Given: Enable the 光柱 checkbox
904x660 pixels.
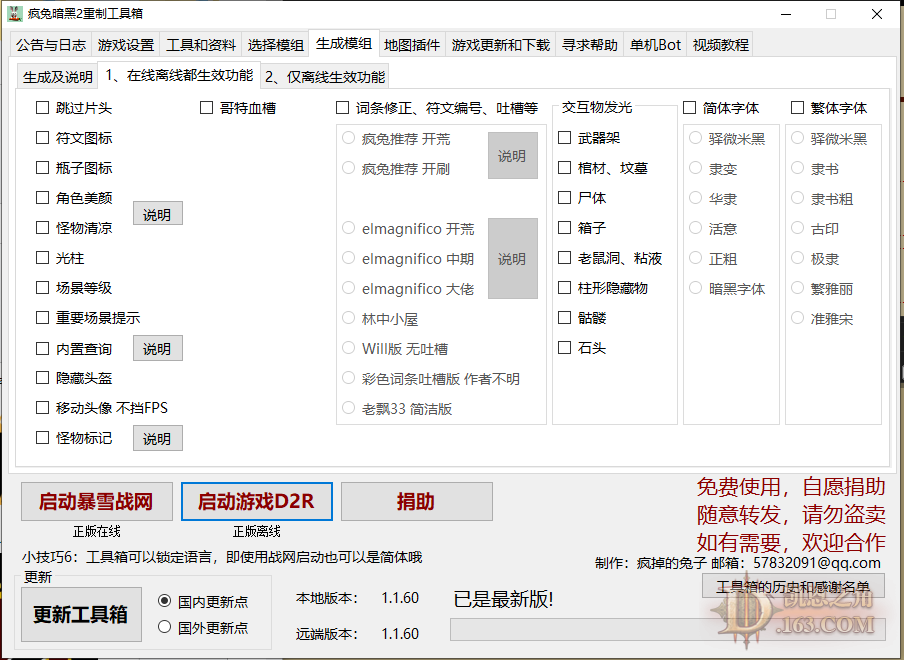Looking at the screenshot, I should [x=42, y=258].
